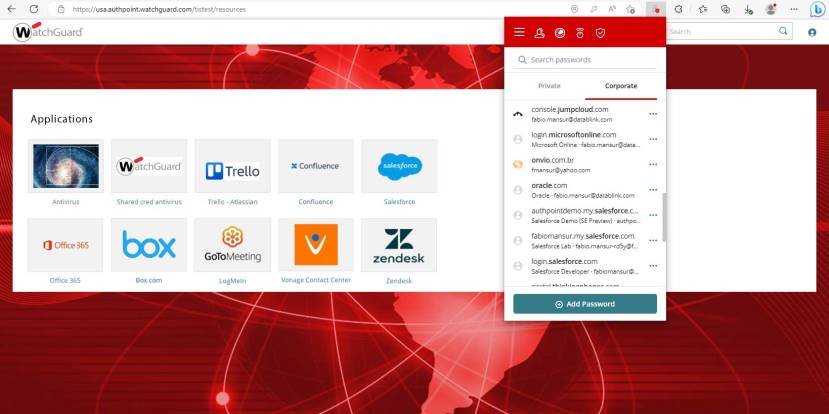Screen dimensions: 829x414
Task: Open options for the authpointdemo.my.salesforce entry
Action: tap(653, 215)
